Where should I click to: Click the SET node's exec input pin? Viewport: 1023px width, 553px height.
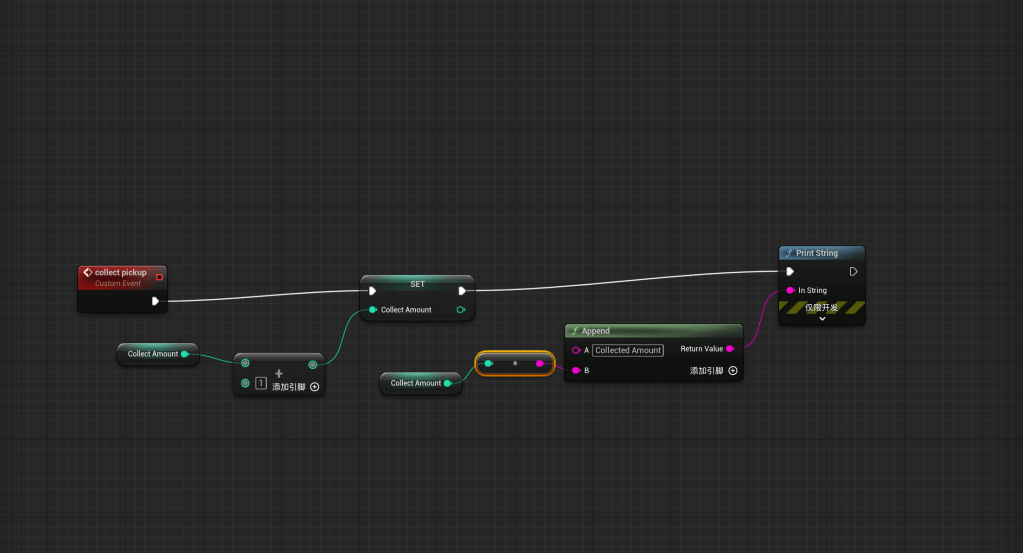(372, 291)
